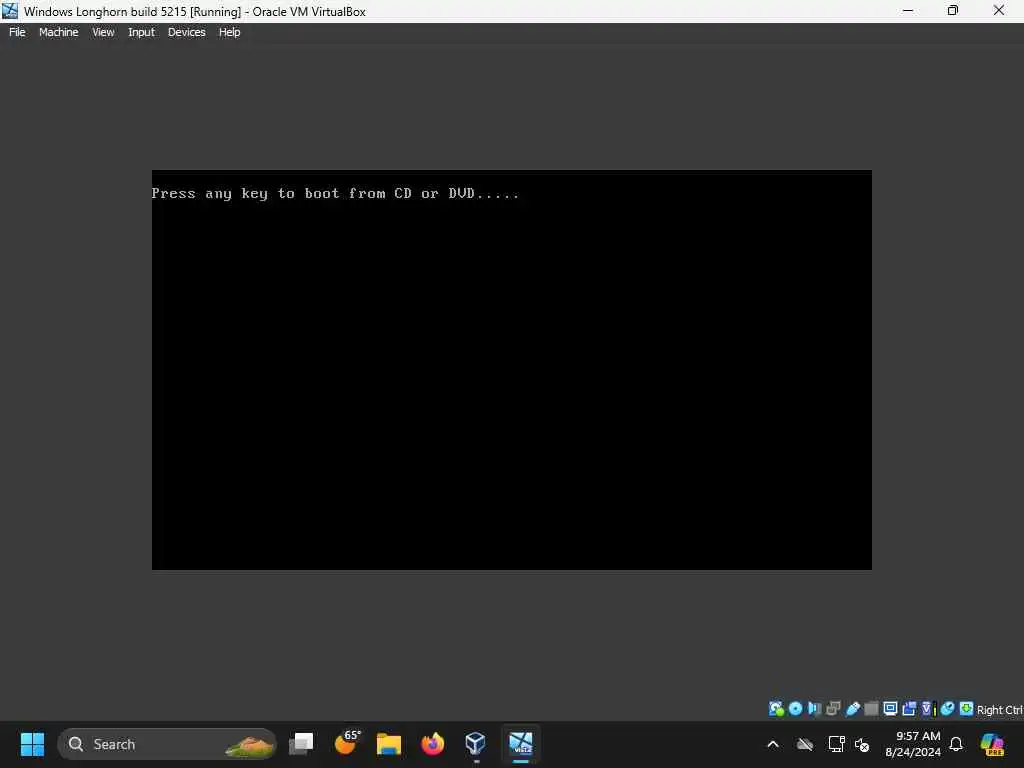Click the mouse integration status icon
This screenshot has height=768, width=1024.
(948, 709)
